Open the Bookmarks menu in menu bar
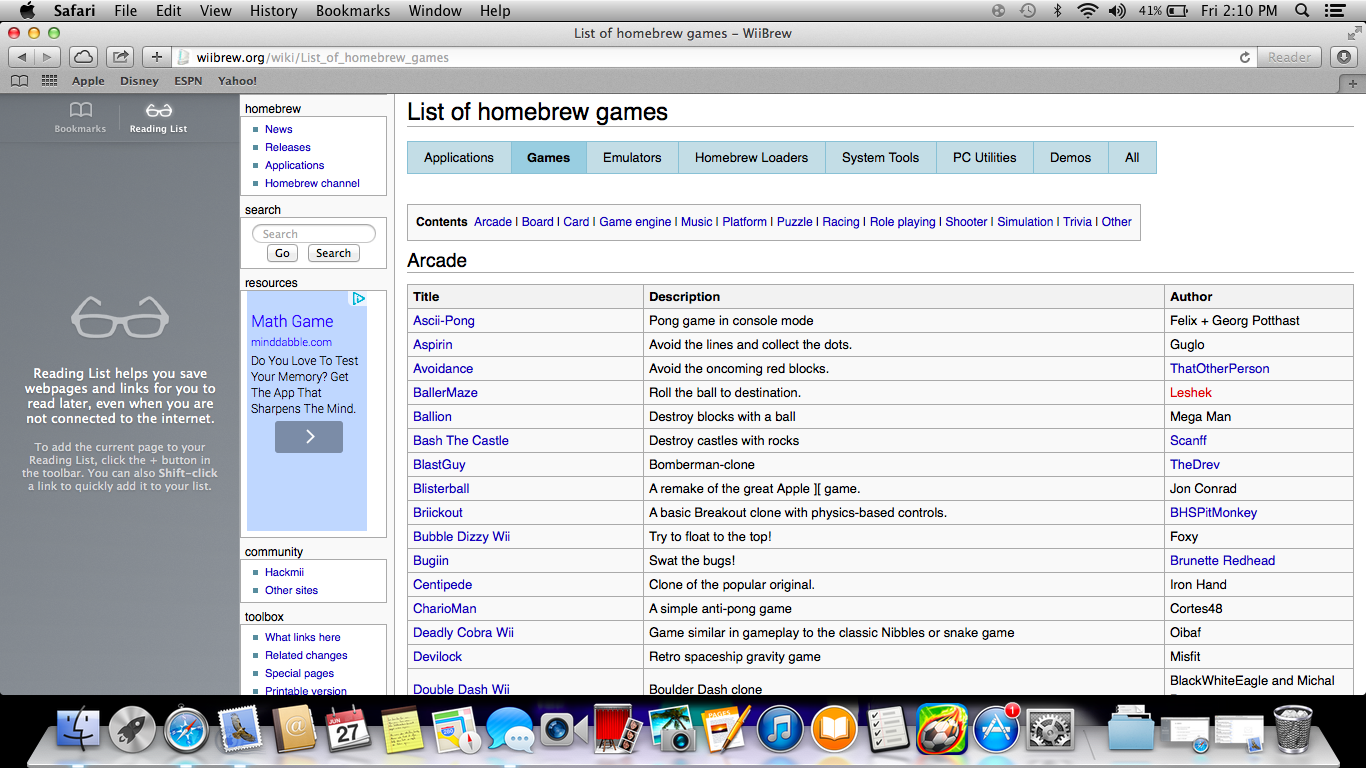 (353, 11)
